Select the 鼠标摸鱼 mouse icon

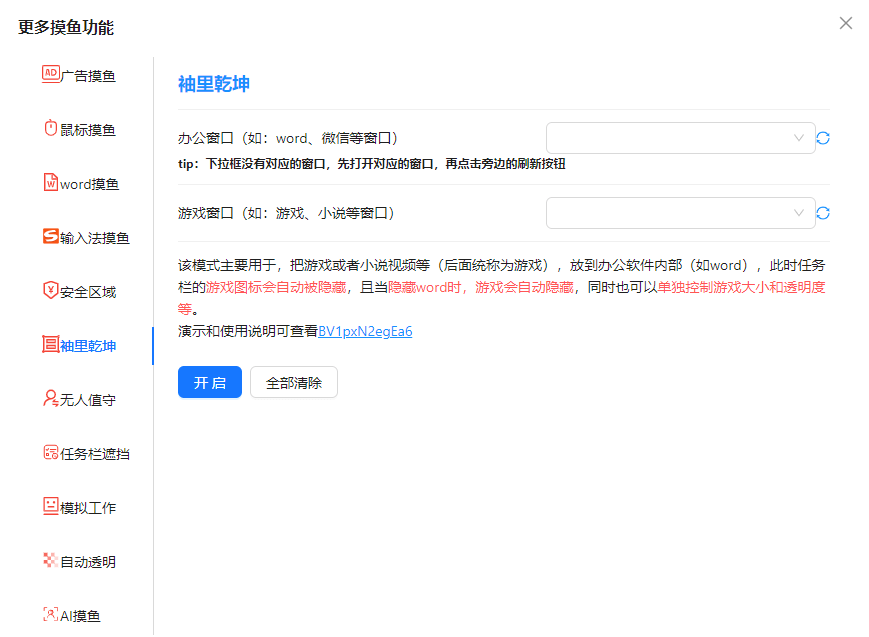tap(51, 128)
